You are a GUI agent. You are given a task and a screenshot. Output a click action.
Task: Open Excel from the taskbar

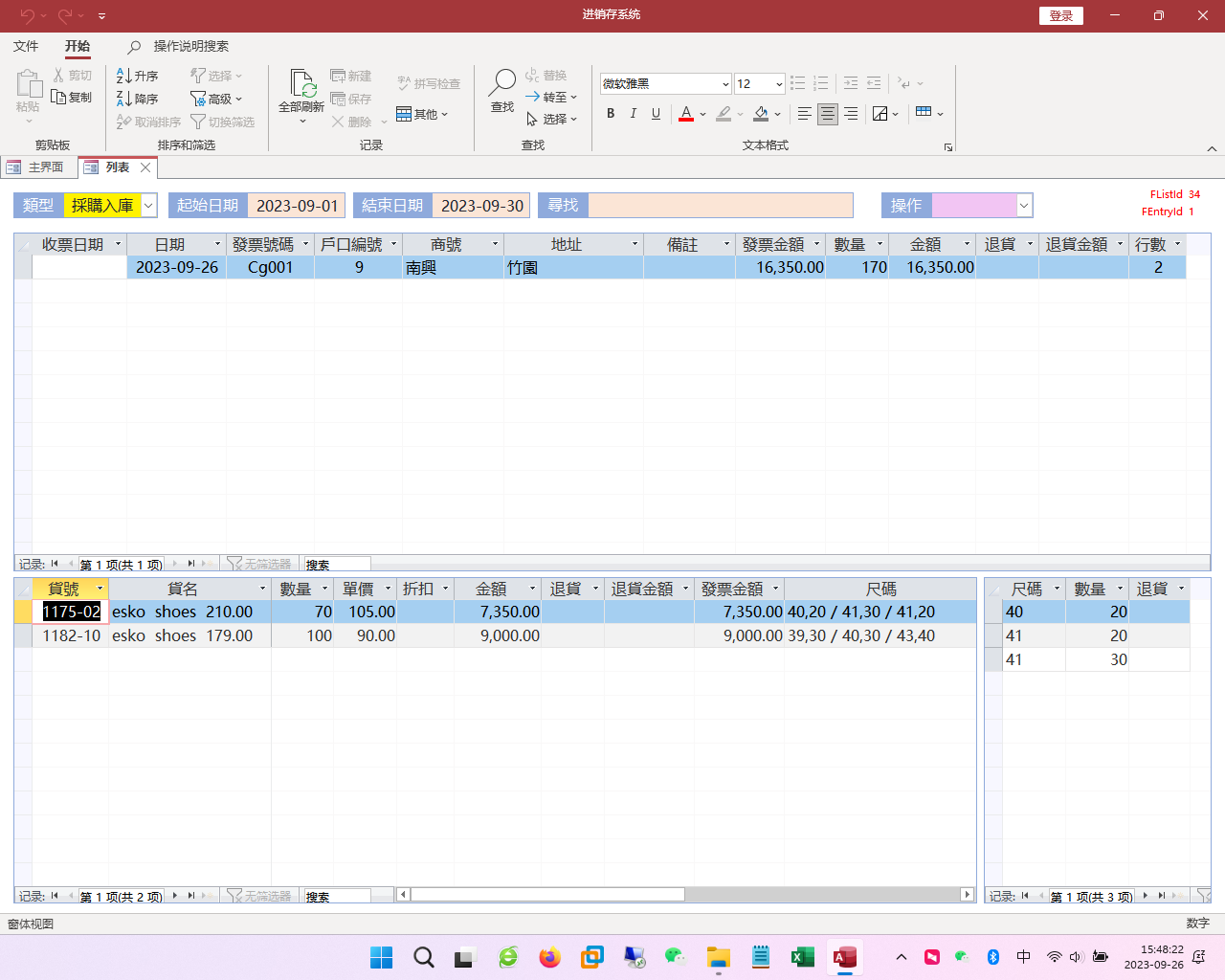click(x=802, y=957)
